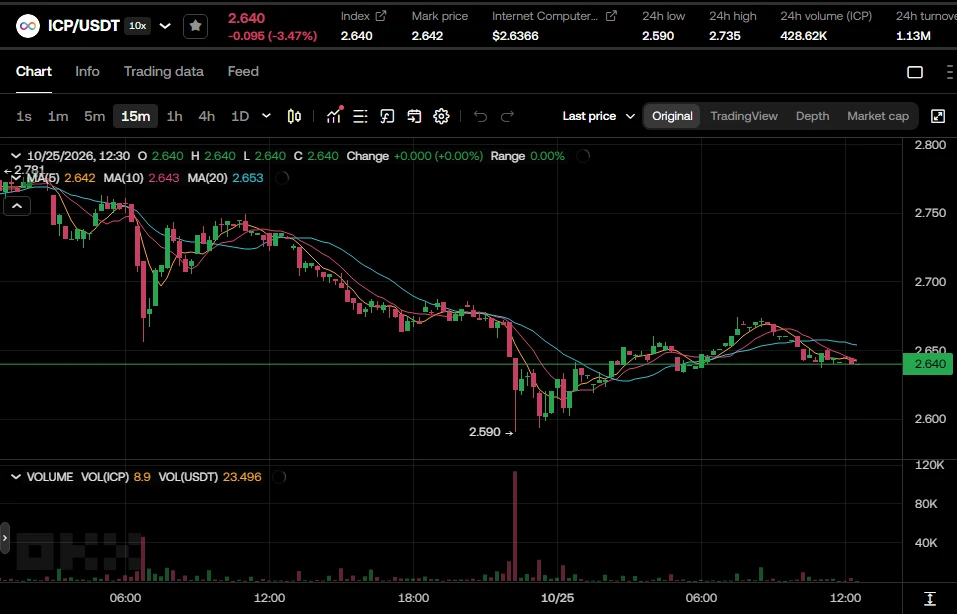Viewport: 957px width, 614px height.
Task: Switch chart to TradingView mode
Action: [x=744, y=116]
